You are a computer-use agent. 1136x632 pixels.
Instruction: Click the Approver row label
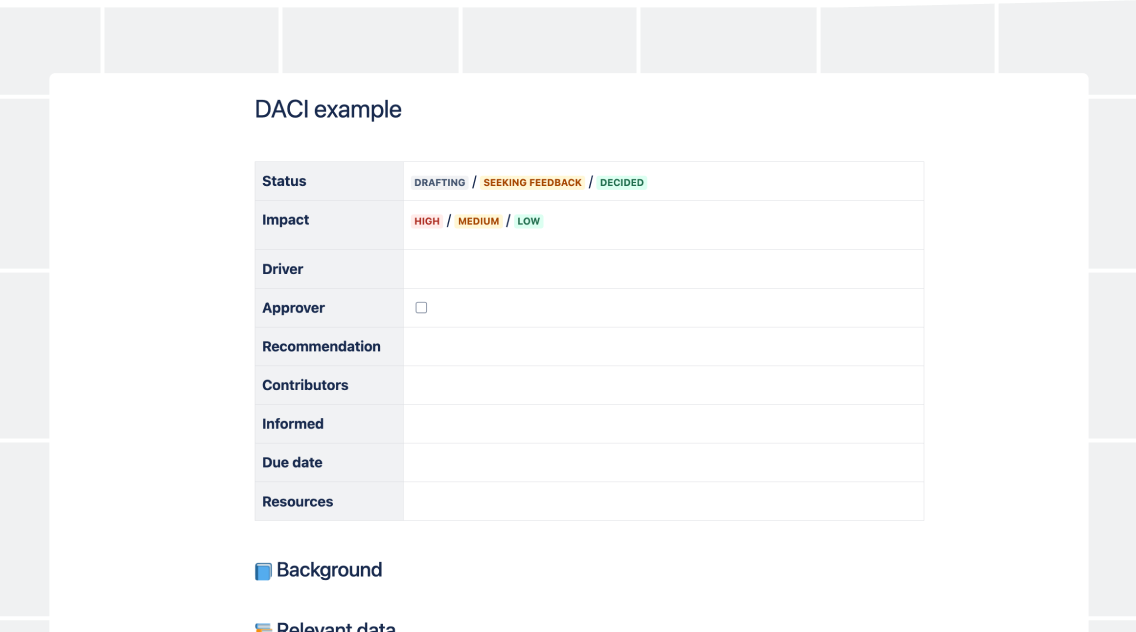(x=293, y=308)
